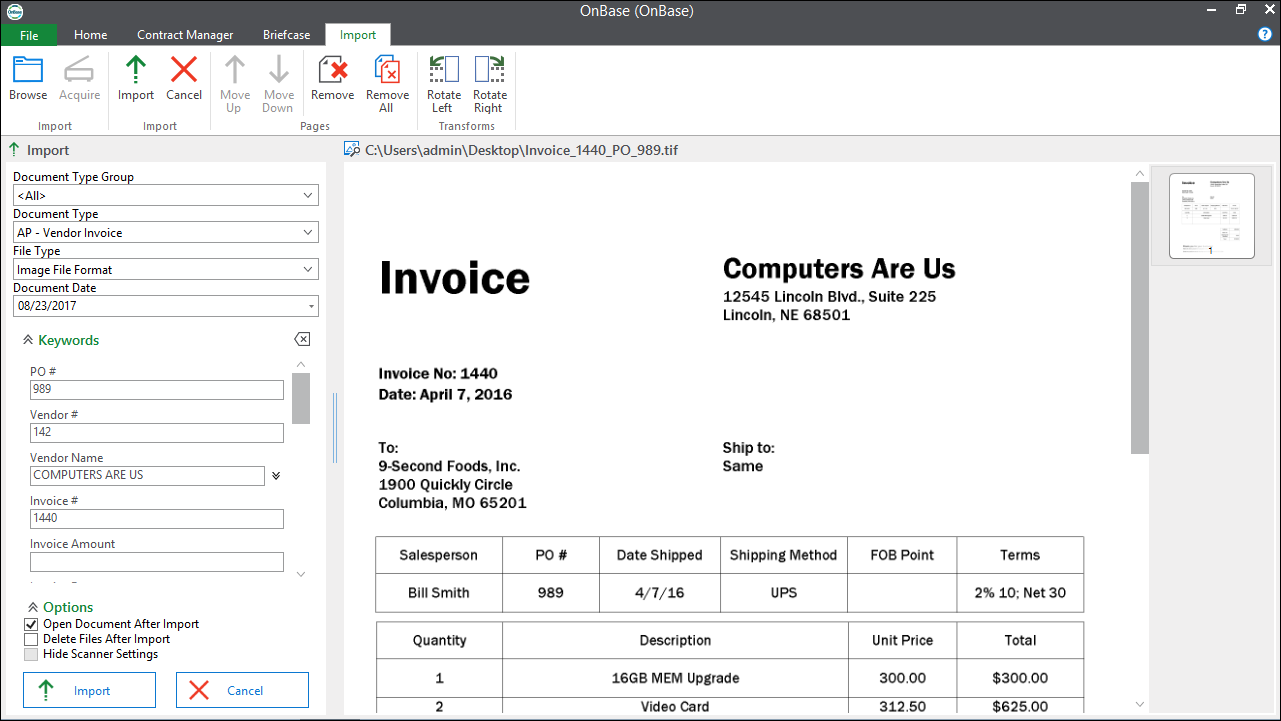Click the Vendor # input field
This screenshot has width=1281, height=721.
coord(157,433)
